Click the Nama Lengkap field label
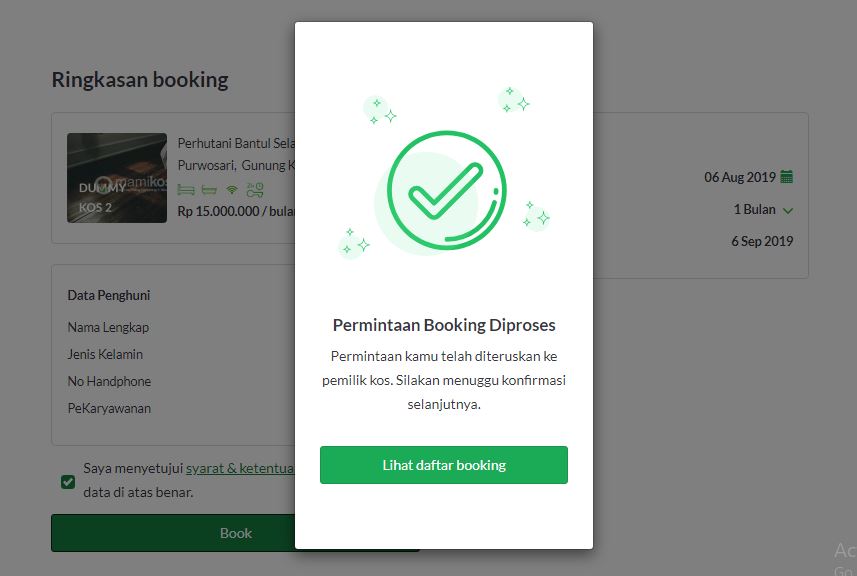 coord(108,327)
